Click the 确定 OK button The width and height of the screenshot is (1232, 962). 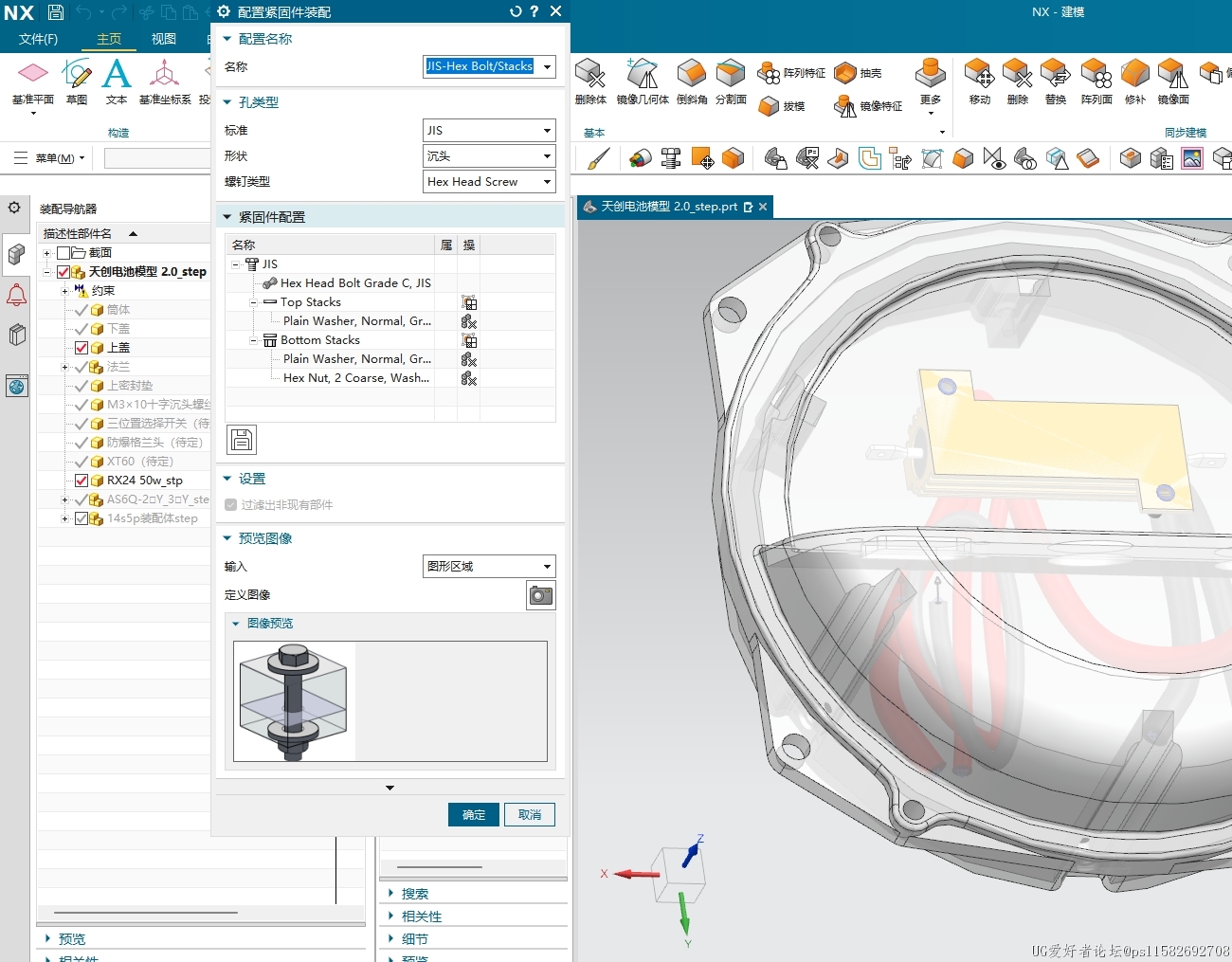tap(474, 815)
